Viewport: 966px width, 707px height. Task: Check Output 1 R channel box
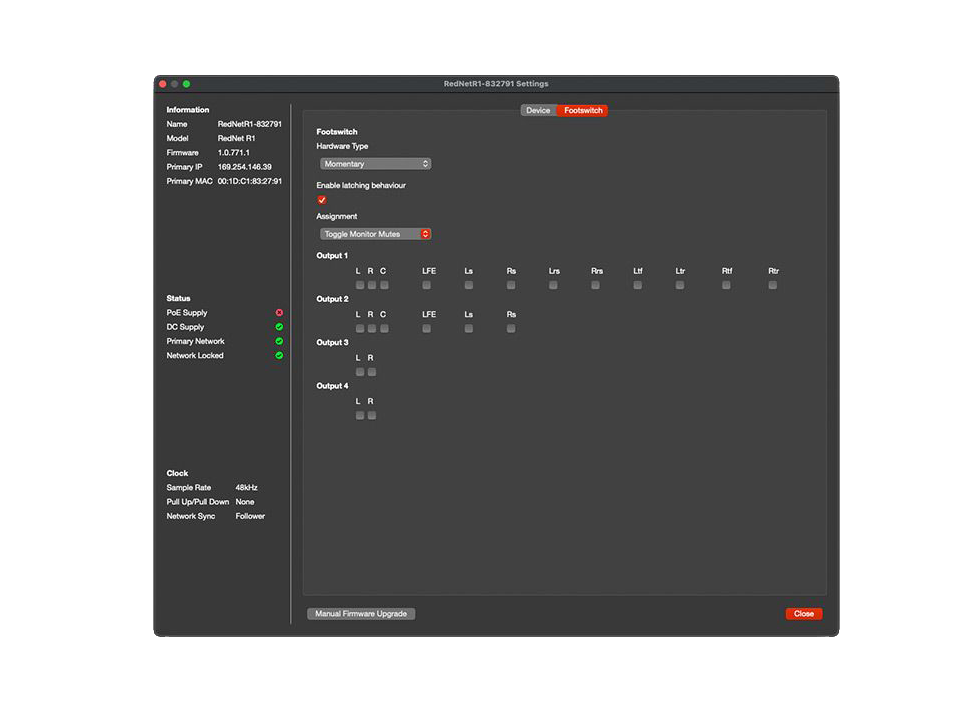coord(371,285)
